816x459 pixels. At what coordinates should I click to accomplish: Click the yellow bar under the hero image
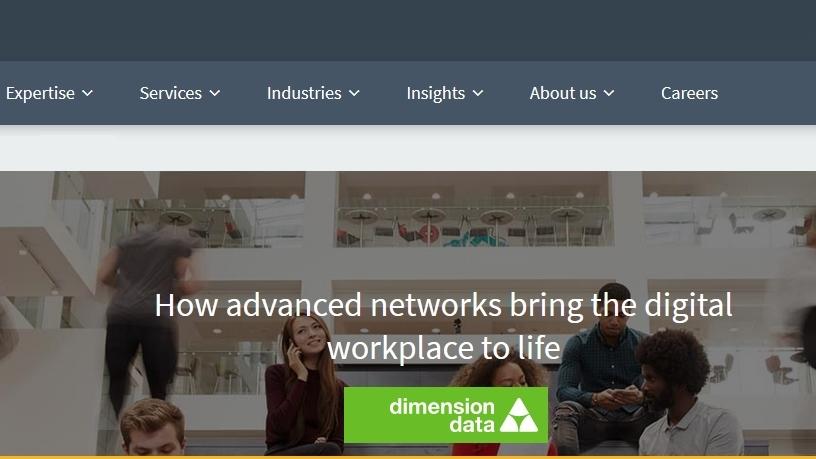click(408, 457)
